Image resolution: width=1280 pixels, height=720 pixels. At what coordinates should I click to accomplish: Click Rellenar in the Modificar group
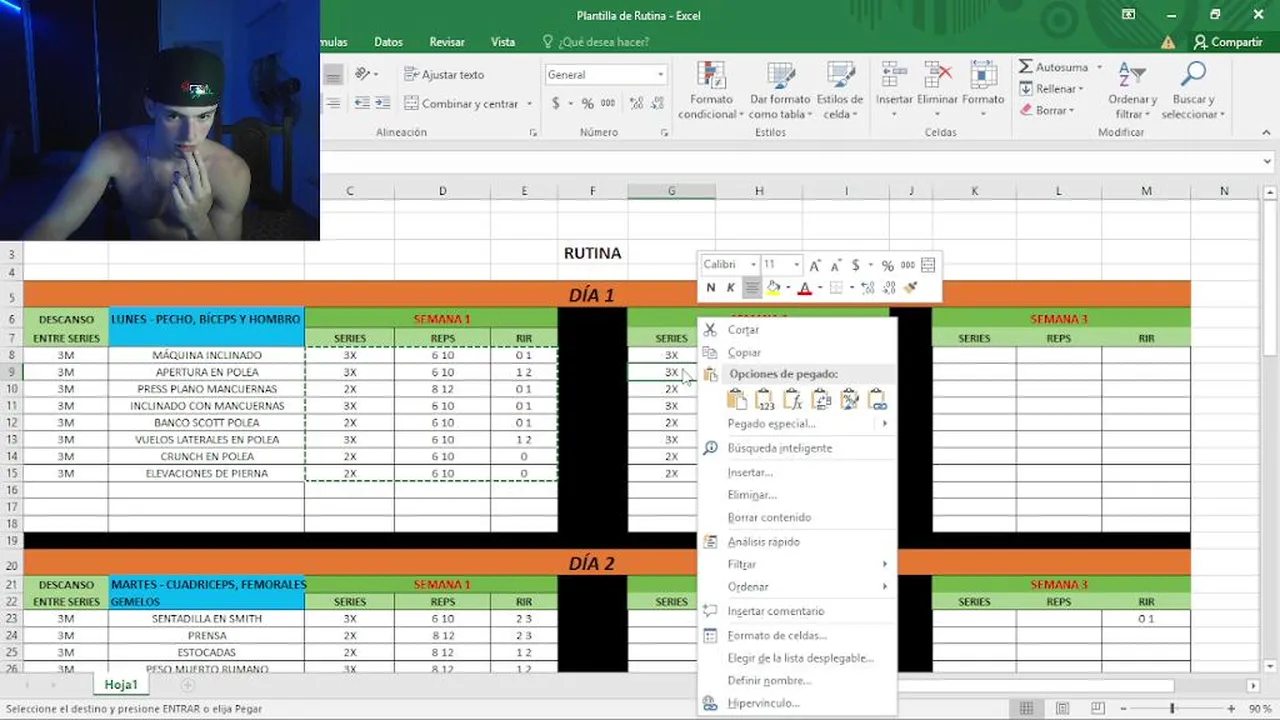(1052, 89)
